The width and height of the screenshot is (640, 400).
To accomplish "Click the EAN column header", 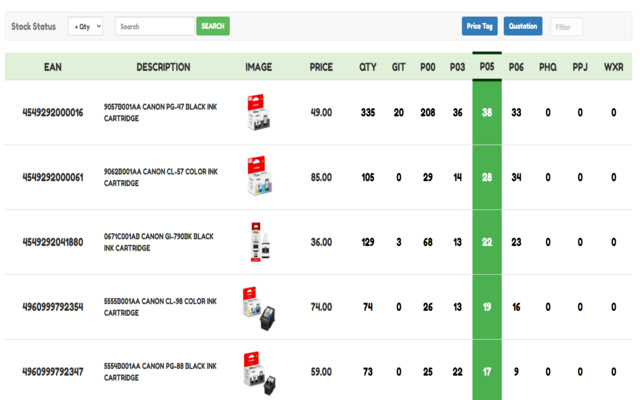I will (x=53, y=67).
